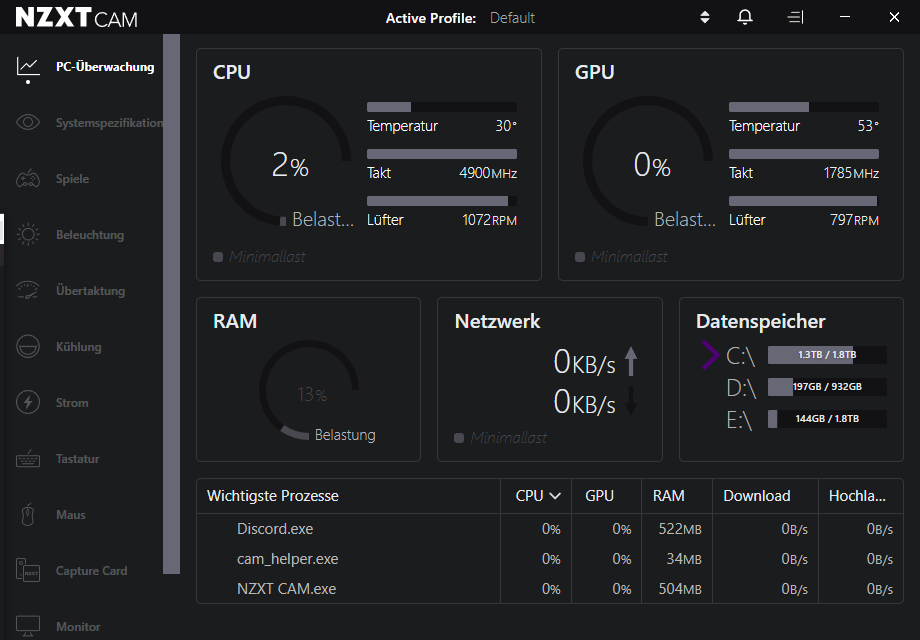
Task: Sort by GPU column header
Action: (x=600, y=496)
